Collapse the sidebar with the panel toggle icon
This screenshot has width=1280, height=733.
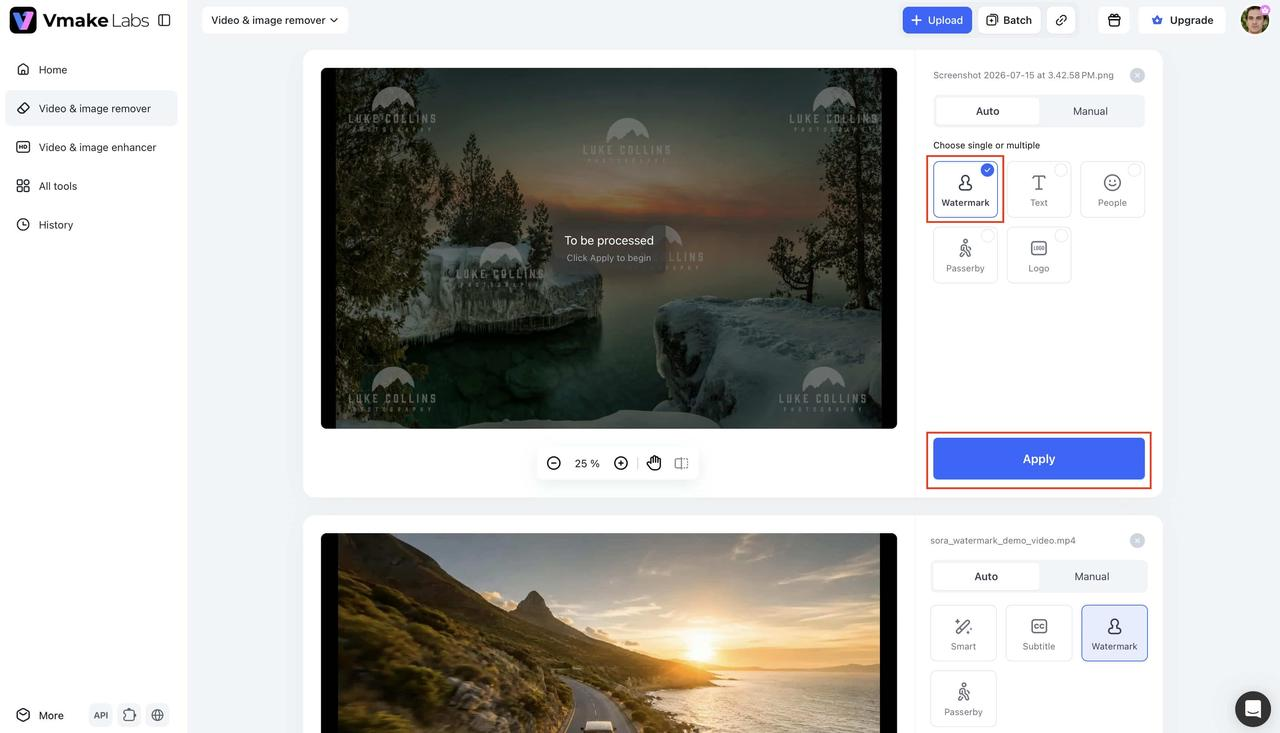point(164,20)
